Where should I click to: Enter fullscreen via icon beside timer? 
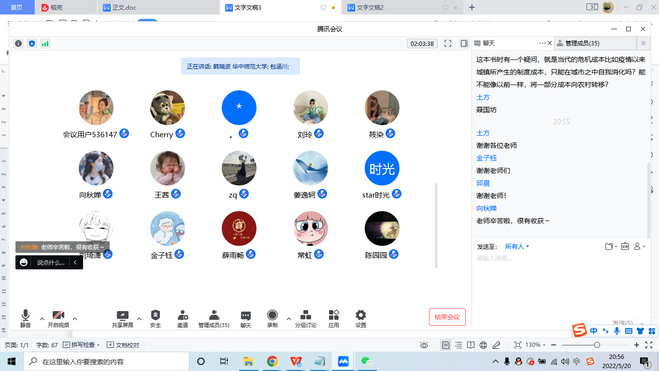448,43
